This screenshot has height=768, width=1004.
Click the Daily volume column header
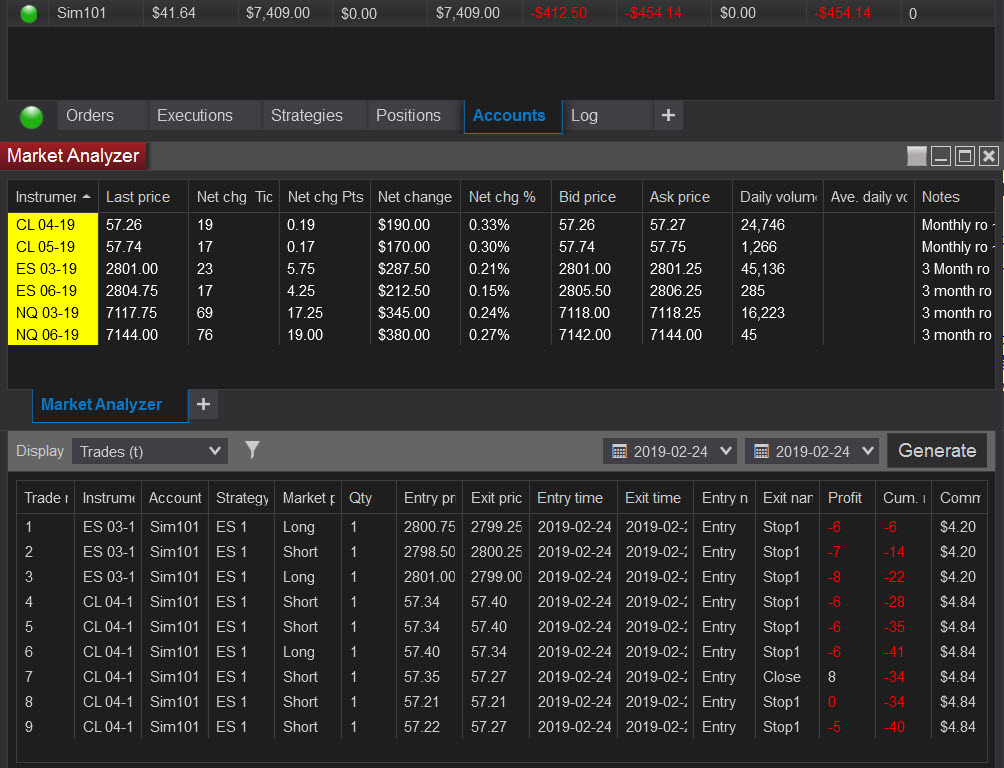(778, 197)
